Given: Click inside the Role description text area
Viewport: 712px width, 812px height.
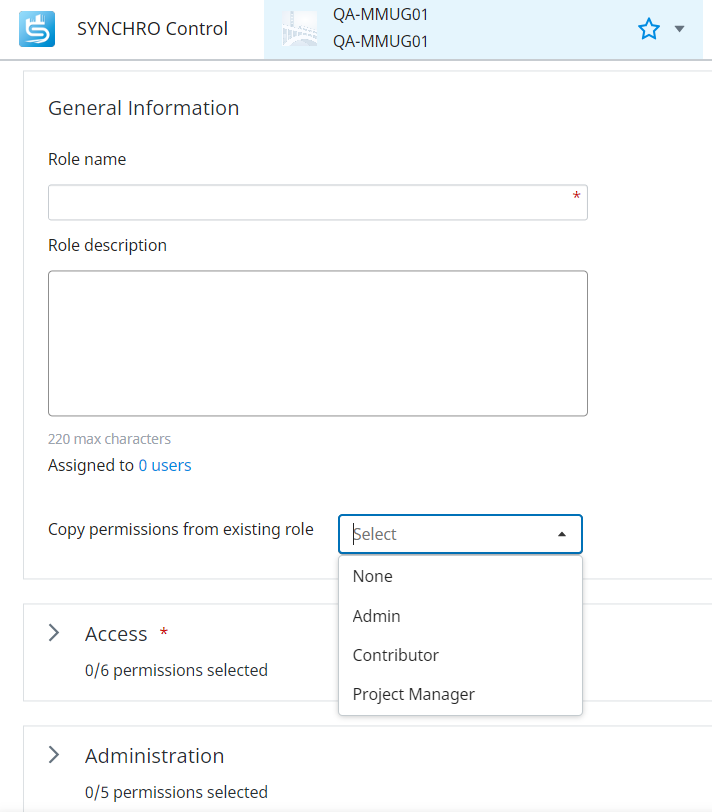Looking at the screenshot, I should (318, 343).
